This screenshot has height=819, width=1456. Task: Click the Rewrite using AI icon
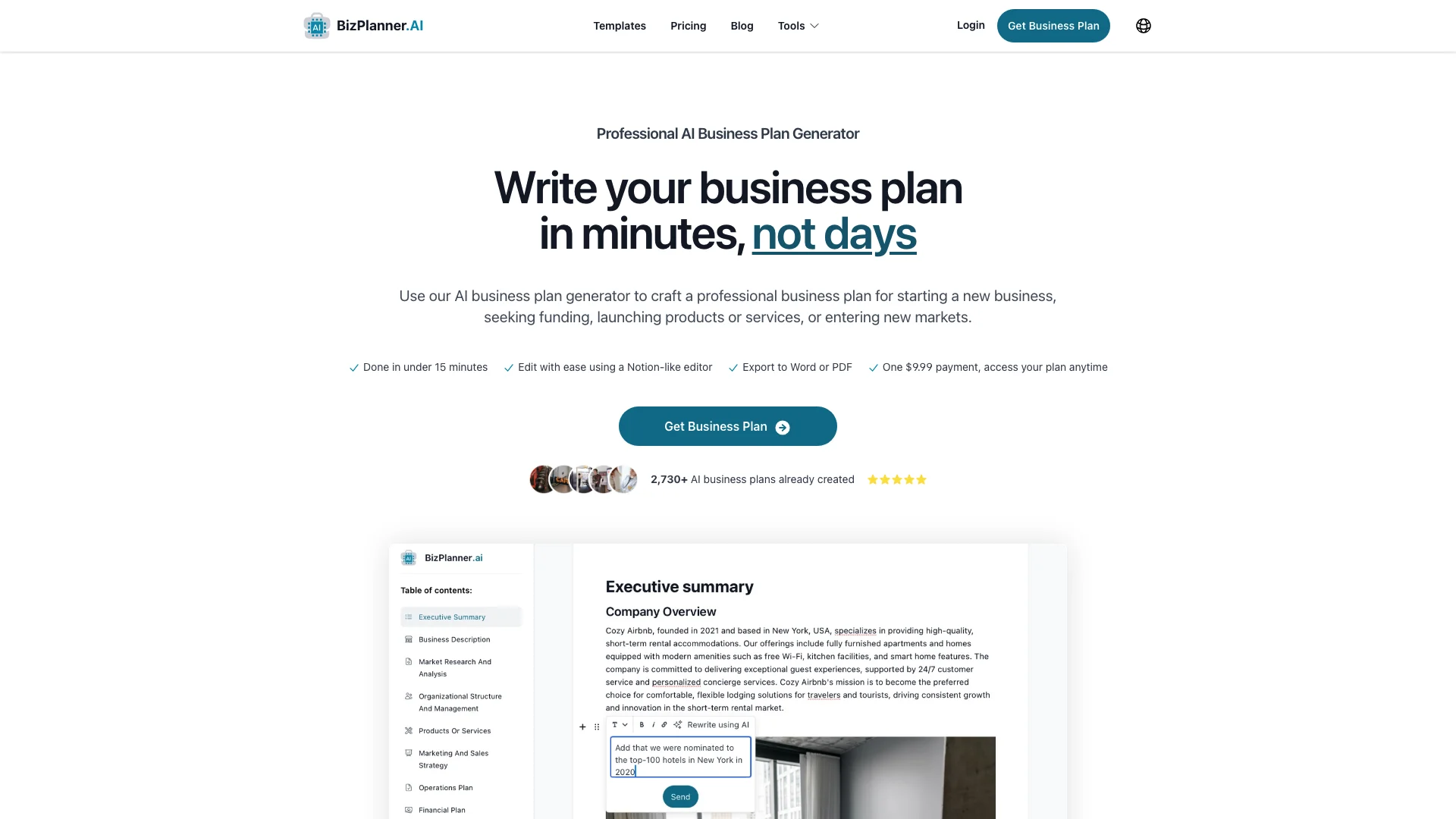tap(678, 725)
